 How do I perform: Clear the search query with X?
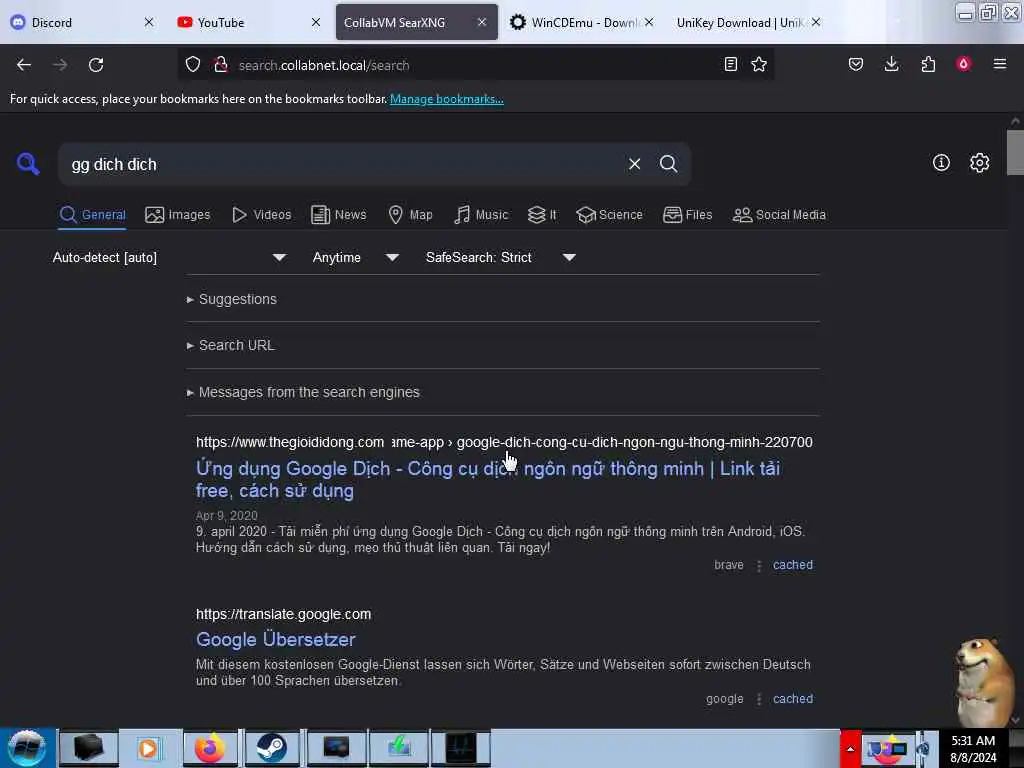pyautogui.click(x=634, y=164)
